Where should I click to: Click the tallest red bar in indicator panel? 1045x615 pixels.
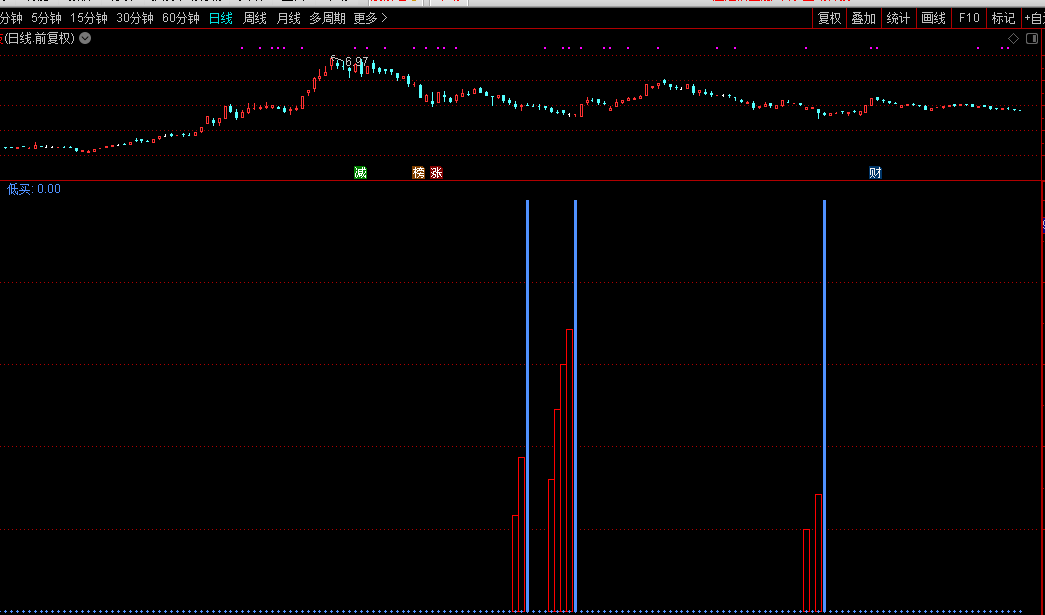click(570, 470)
